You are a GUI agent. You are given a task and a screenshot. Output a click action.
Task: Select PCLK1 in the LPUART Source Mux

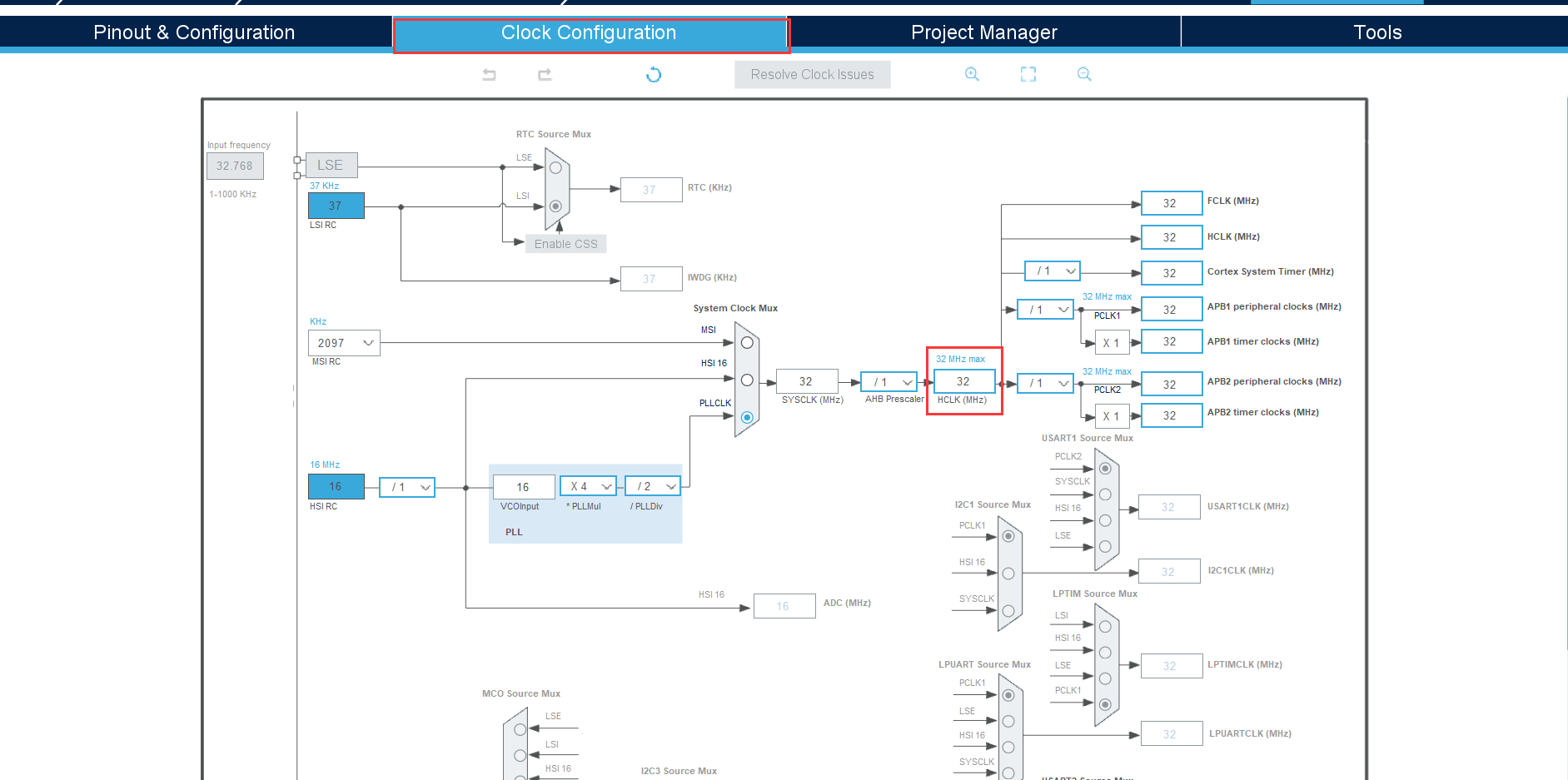pos(1008,695)
